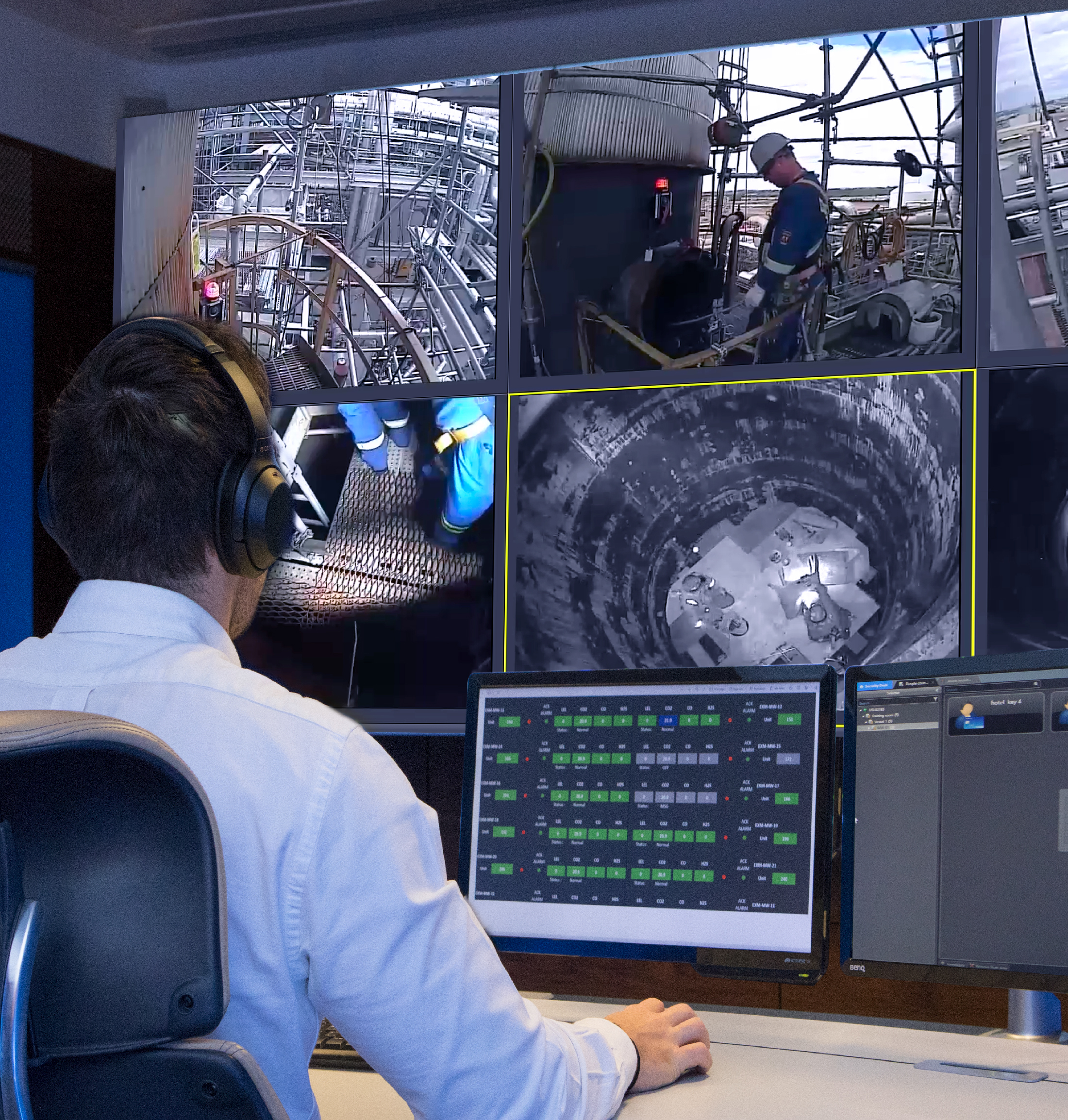Click the magnifier icon in top search bar
Screen dimensions: 1068x1120
[x=1035, y=684]
